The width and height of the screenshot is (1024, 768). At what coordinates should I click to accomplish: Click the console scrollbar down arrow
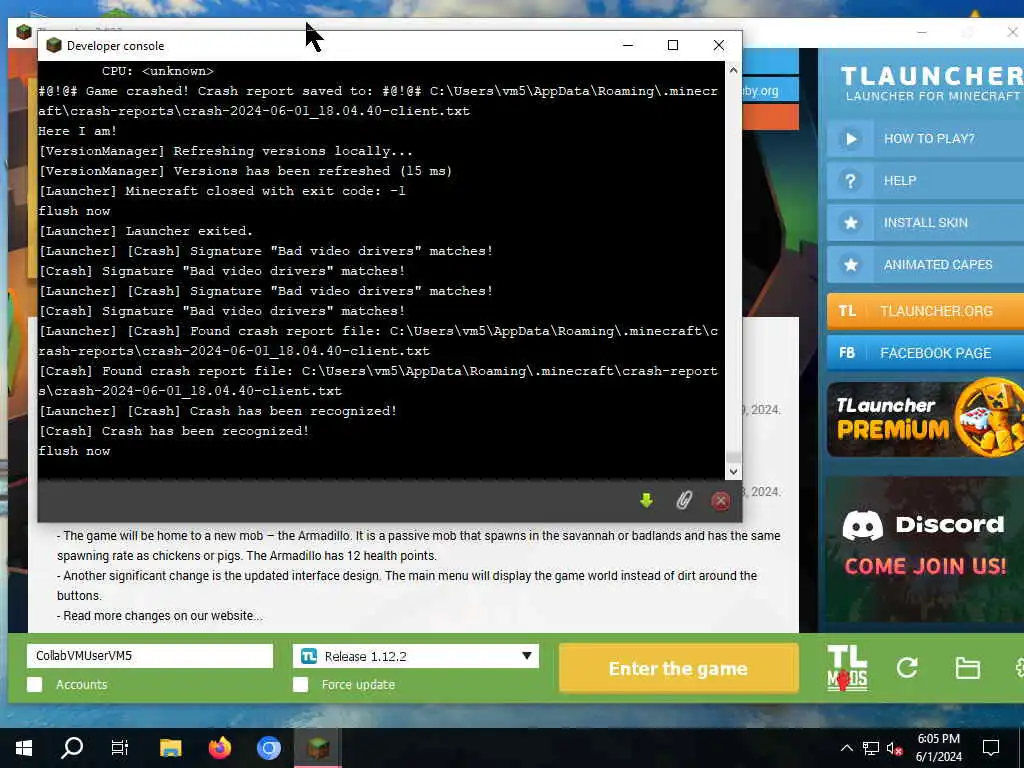point(733,471)
